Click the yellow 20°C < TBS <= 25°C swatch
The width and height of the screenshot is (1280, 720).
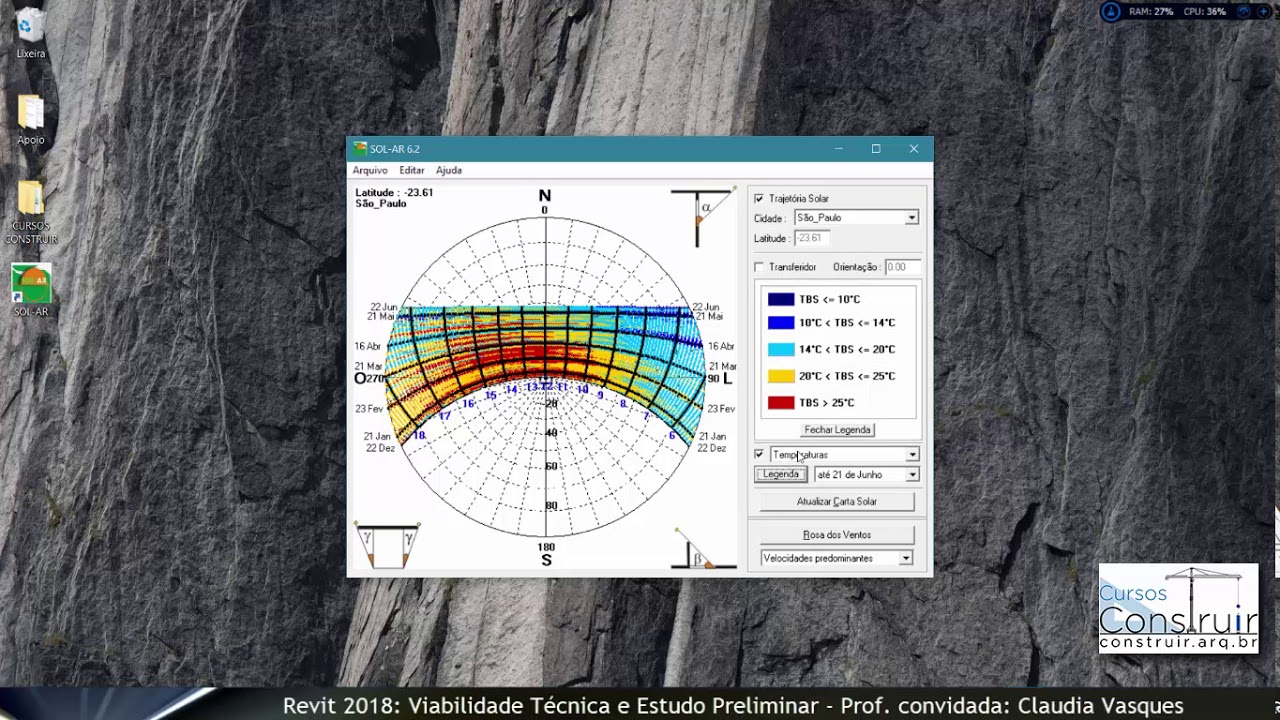tap(781, 376)
